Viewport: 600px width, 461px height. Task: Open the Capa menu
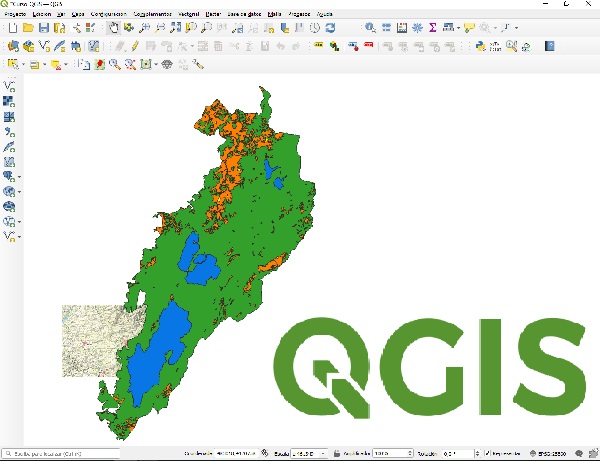click(x=78, y=14)
